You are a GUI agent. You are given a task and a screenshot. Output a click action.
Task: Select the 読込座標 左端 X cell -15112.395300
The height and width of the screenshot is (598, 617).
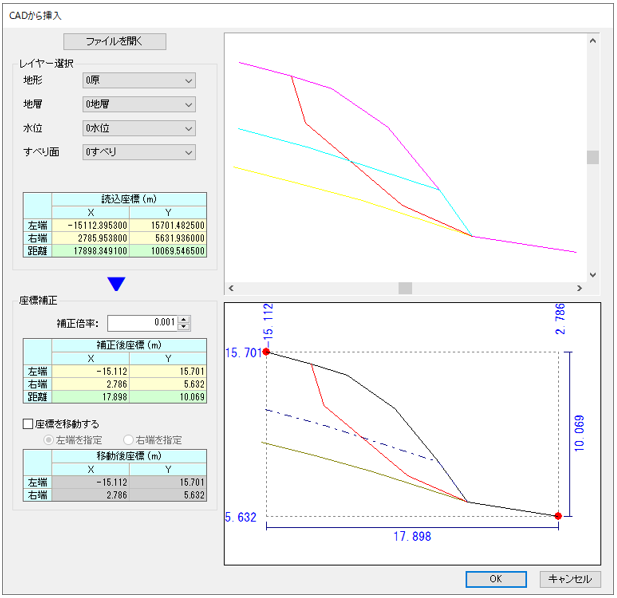click(91, 225)
